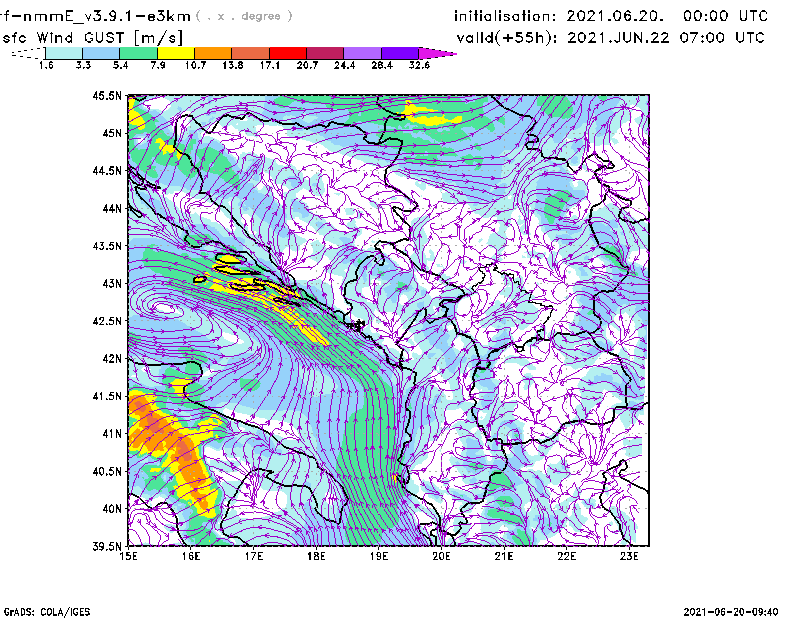The width and height of the screenshot is (800, 618).
Task: Click the crimson legend swatch after 20.7
Action: 326,53
